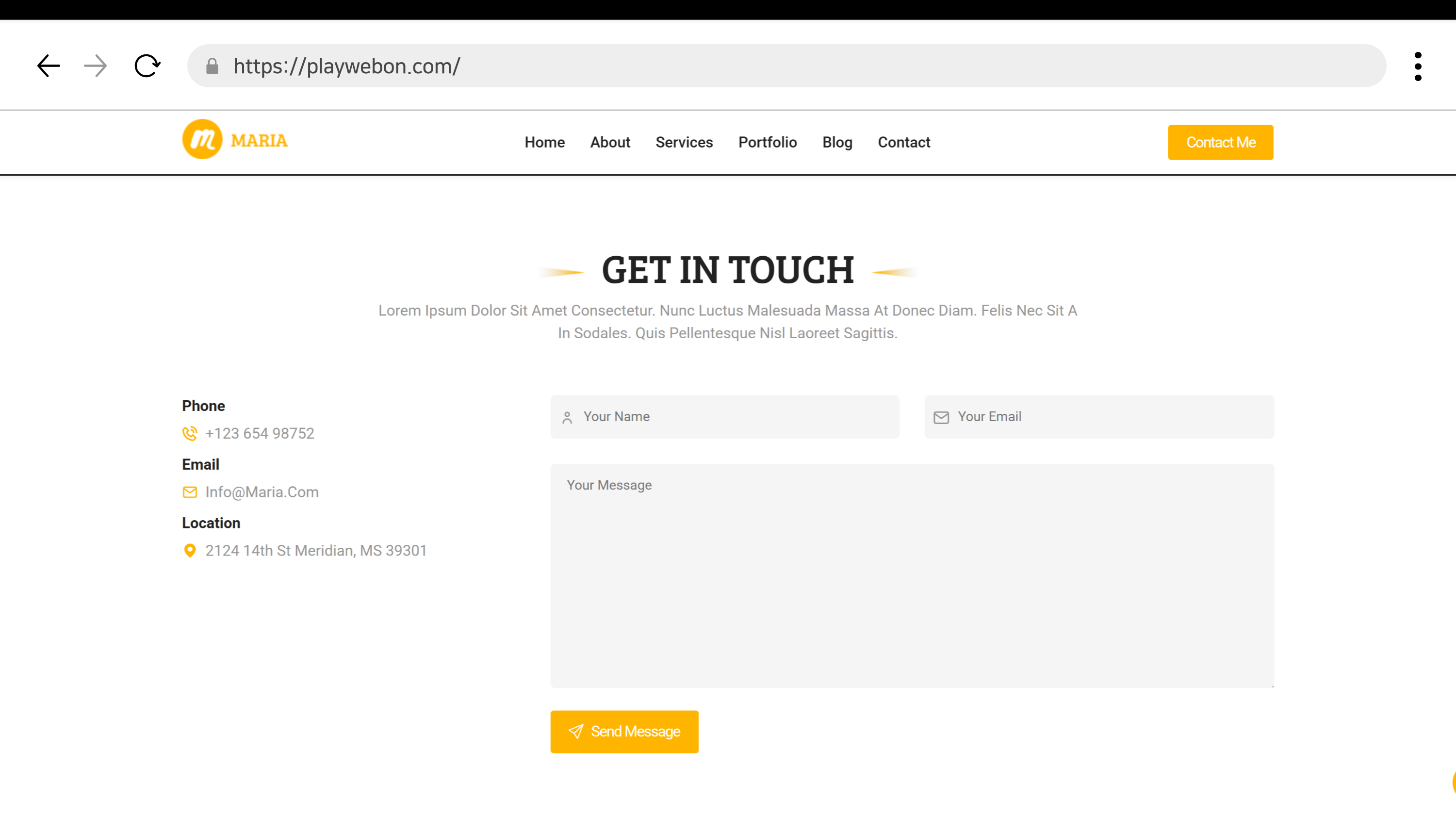Image resolution: width=1456 pixels, height=819 pixels.
Task: Click the orange envelope icon beside Info@Maria.Com
Action: pyautogui.click(x=190, y=492)
